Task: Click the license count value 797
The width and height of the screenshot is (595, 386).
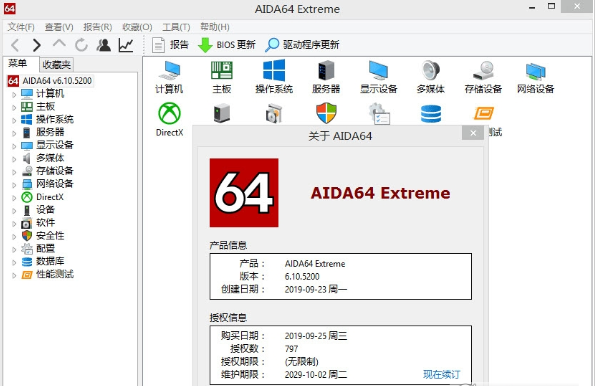Action: (x=291, y=348)
